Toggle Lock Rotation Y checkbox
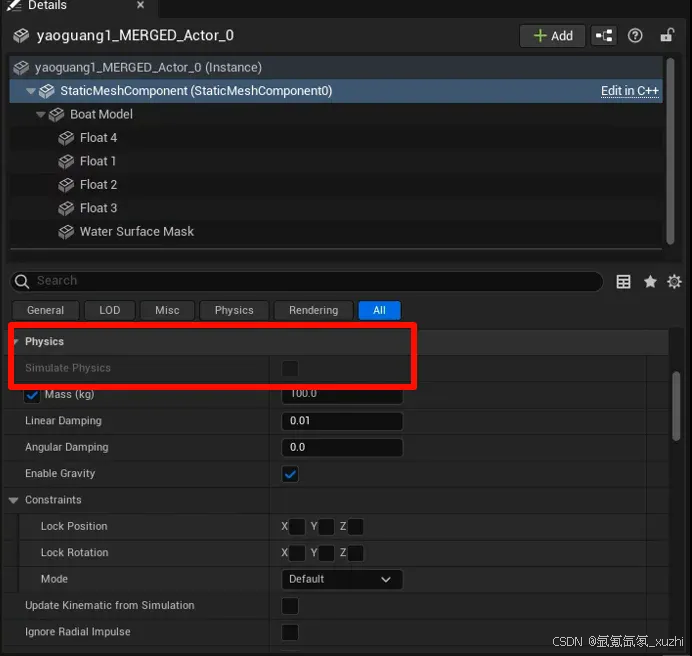 click(x=326, y=553)
